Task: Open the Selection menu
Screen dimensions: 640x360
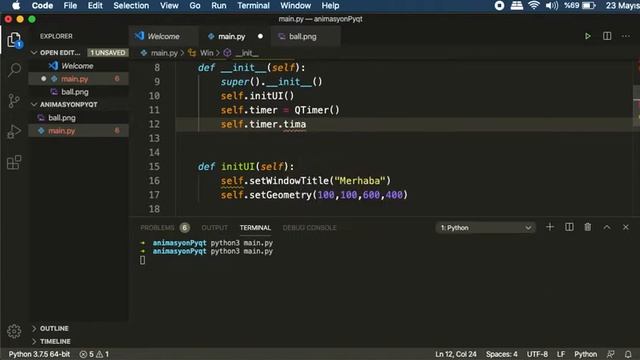Action: click(131, 6)
